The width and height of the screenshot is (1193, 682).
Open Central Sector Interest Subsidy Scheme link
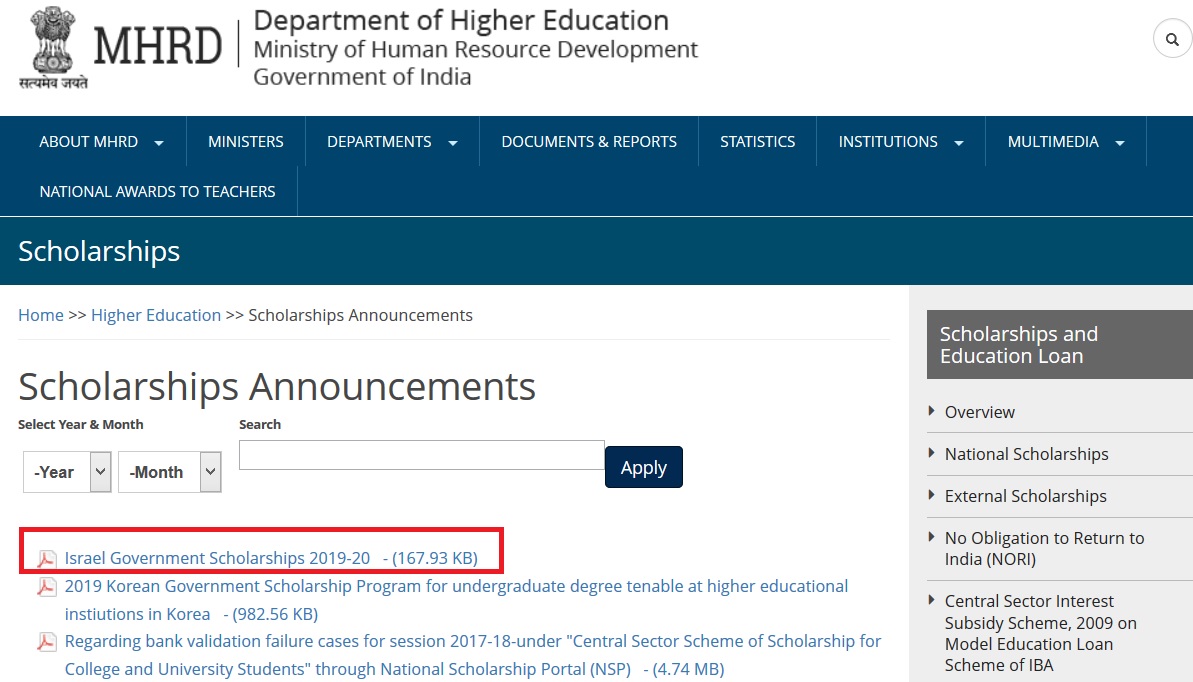(x=1041, y=633)
